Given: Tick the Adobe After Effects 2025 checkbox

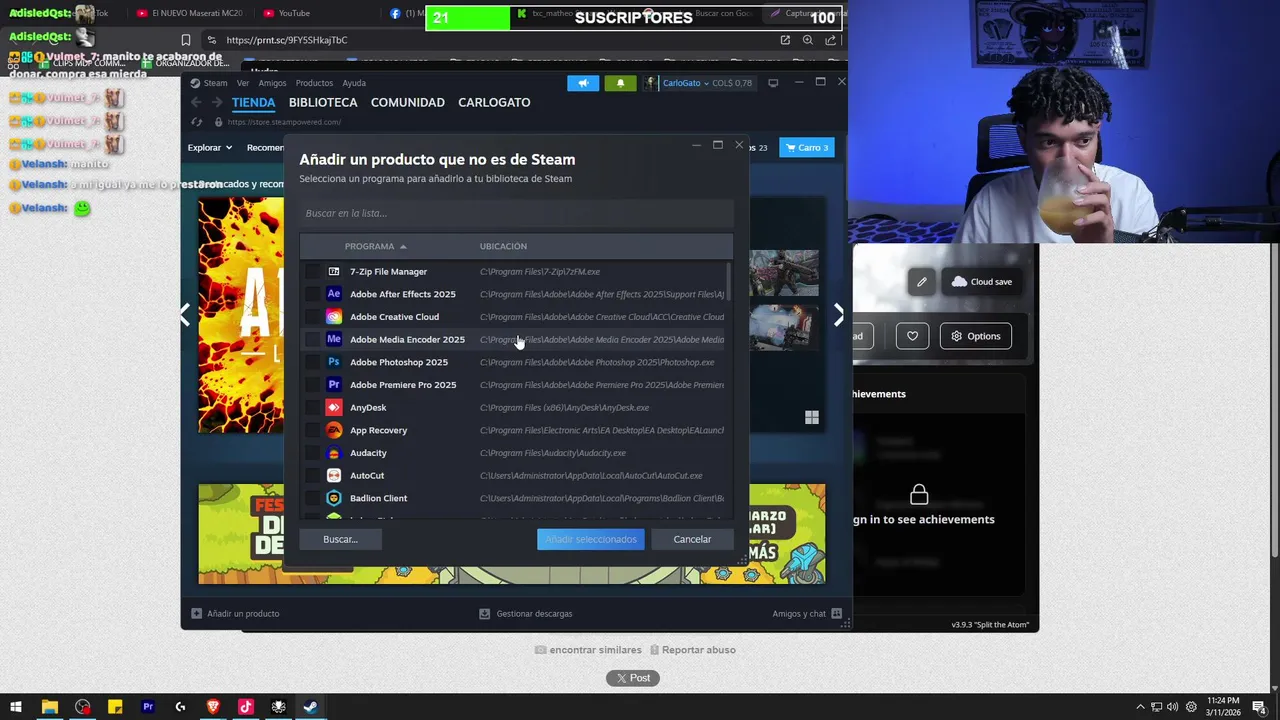Looking at the screenshot, I should [x=312, y=294].
